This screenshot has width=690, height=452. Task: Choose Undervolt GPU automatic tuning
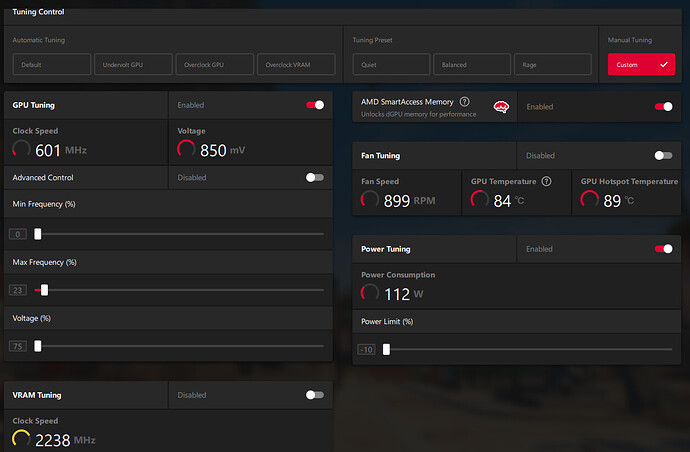(x=133, y=64)
